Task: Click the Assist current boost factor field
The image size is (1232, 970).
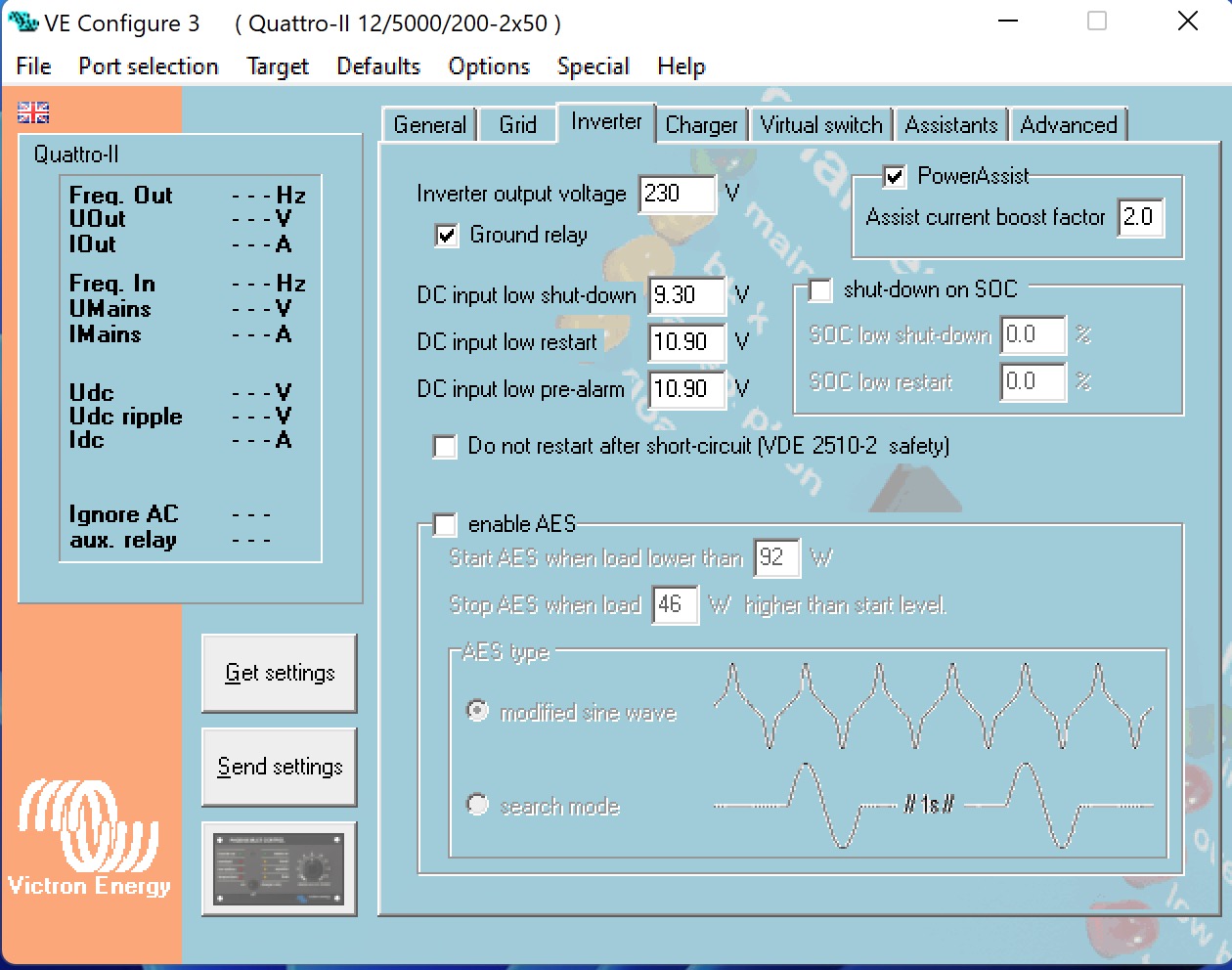Action: click(x=1140, y=217)
